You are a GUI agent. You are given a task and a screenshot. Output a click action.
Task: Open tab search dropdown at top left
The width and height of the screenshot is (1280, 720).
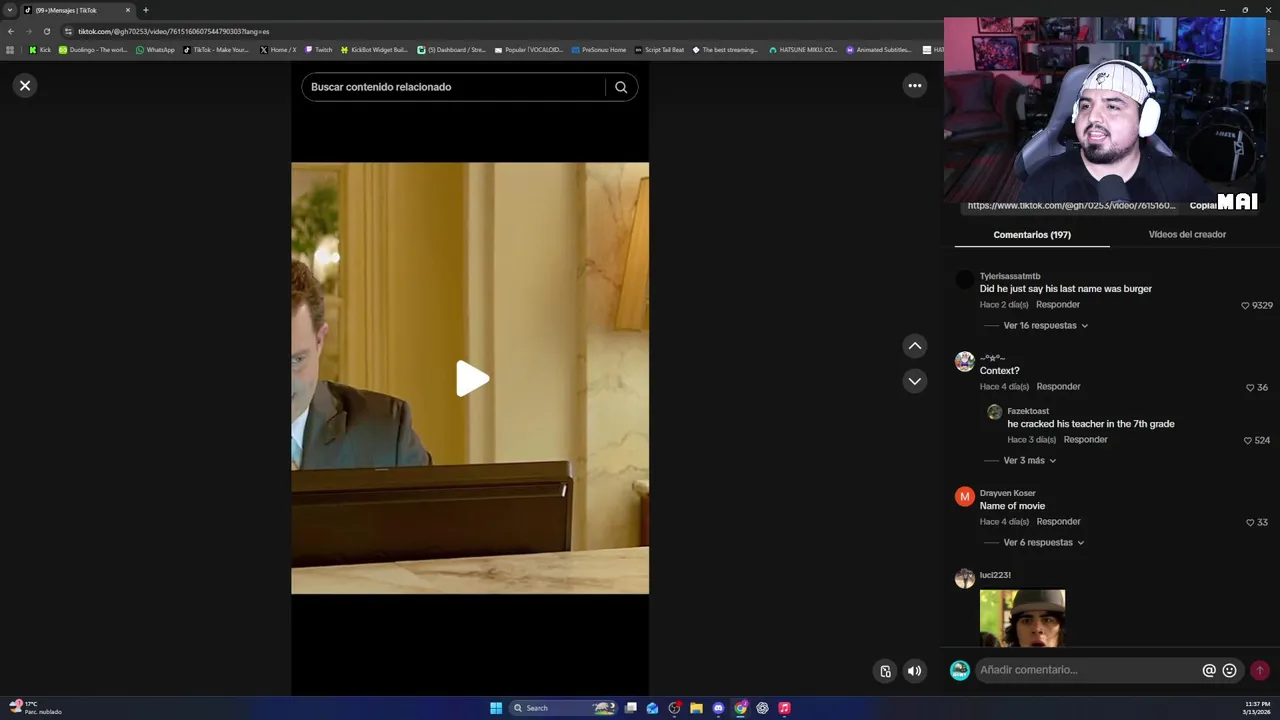[x=10, y=10]
